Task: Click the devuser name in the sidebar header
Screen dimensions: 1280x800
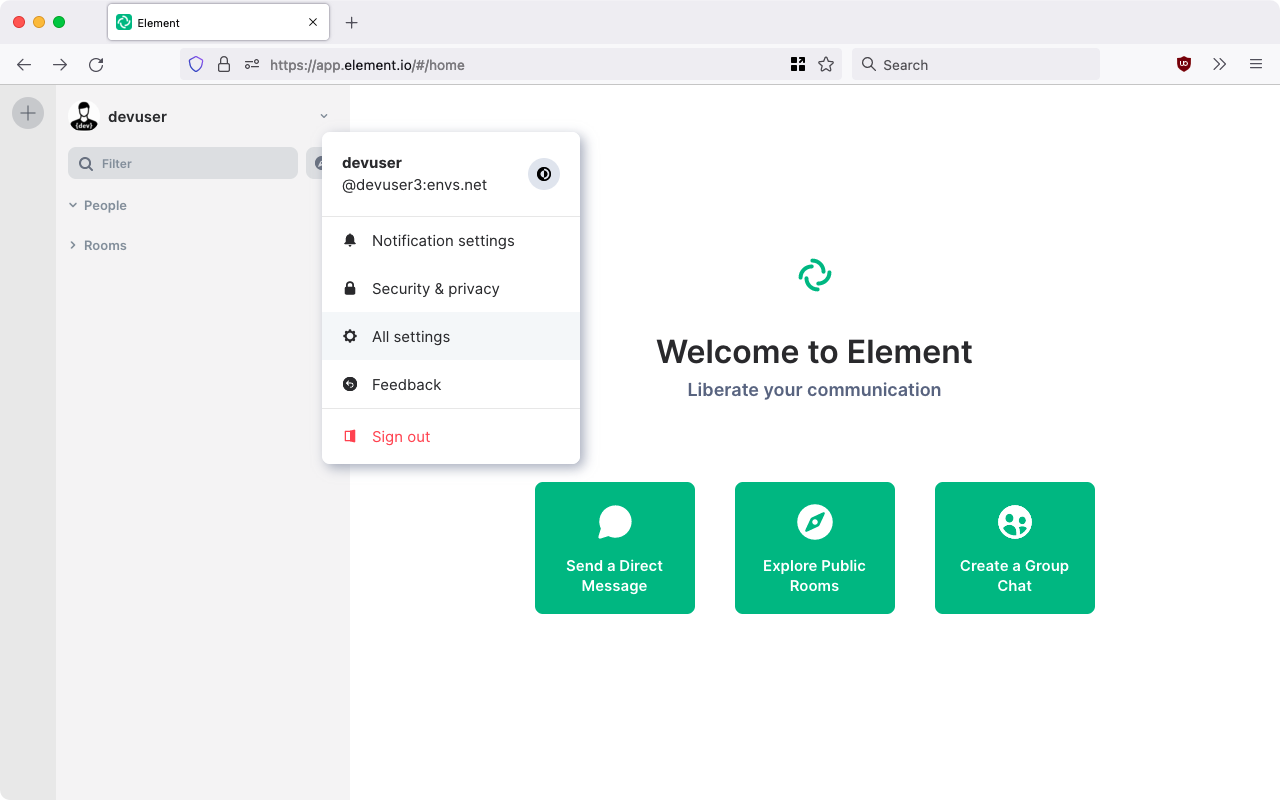Action: click(137, 117)
